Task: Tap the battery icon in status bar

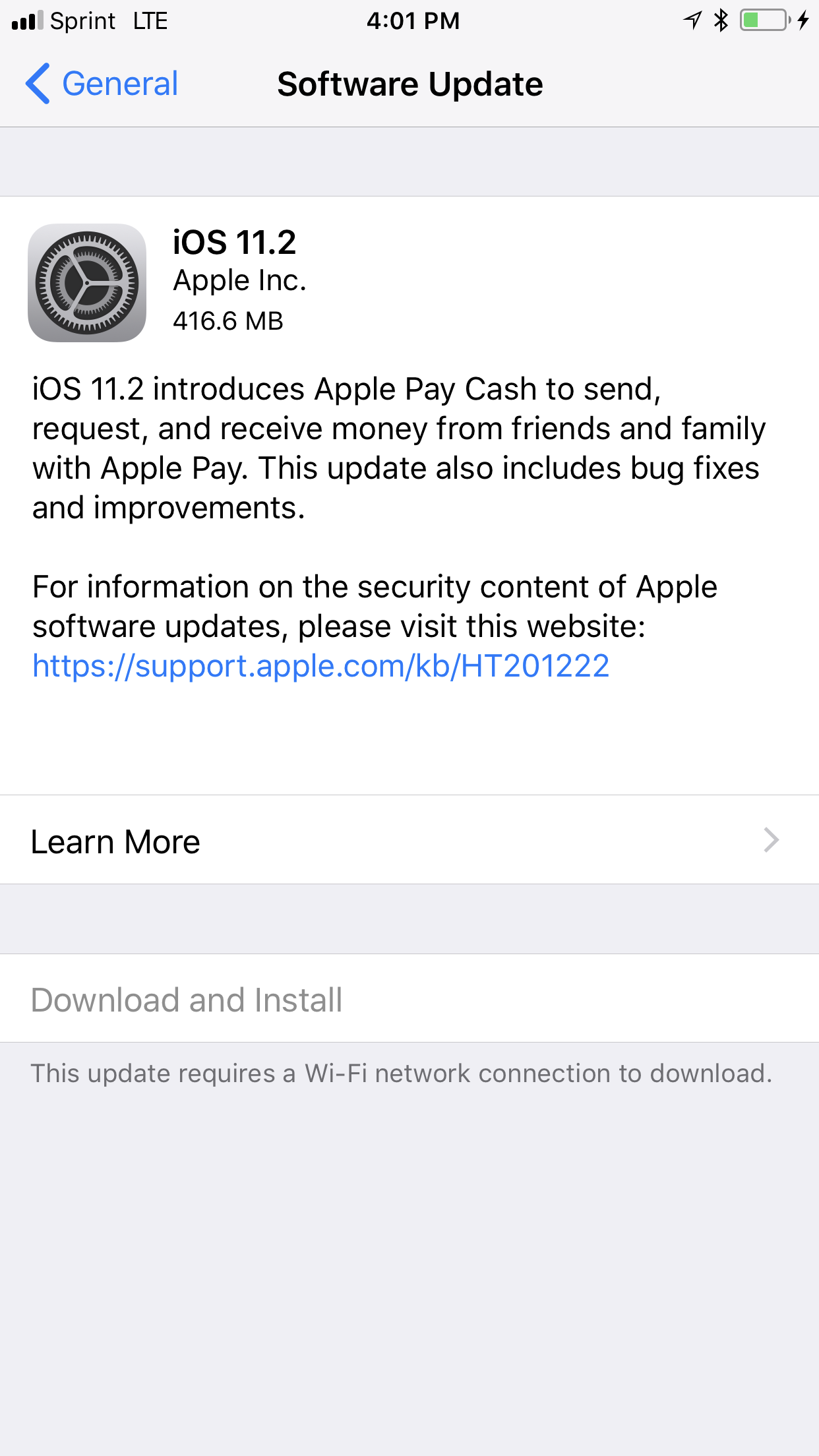Action: (766, 20)
